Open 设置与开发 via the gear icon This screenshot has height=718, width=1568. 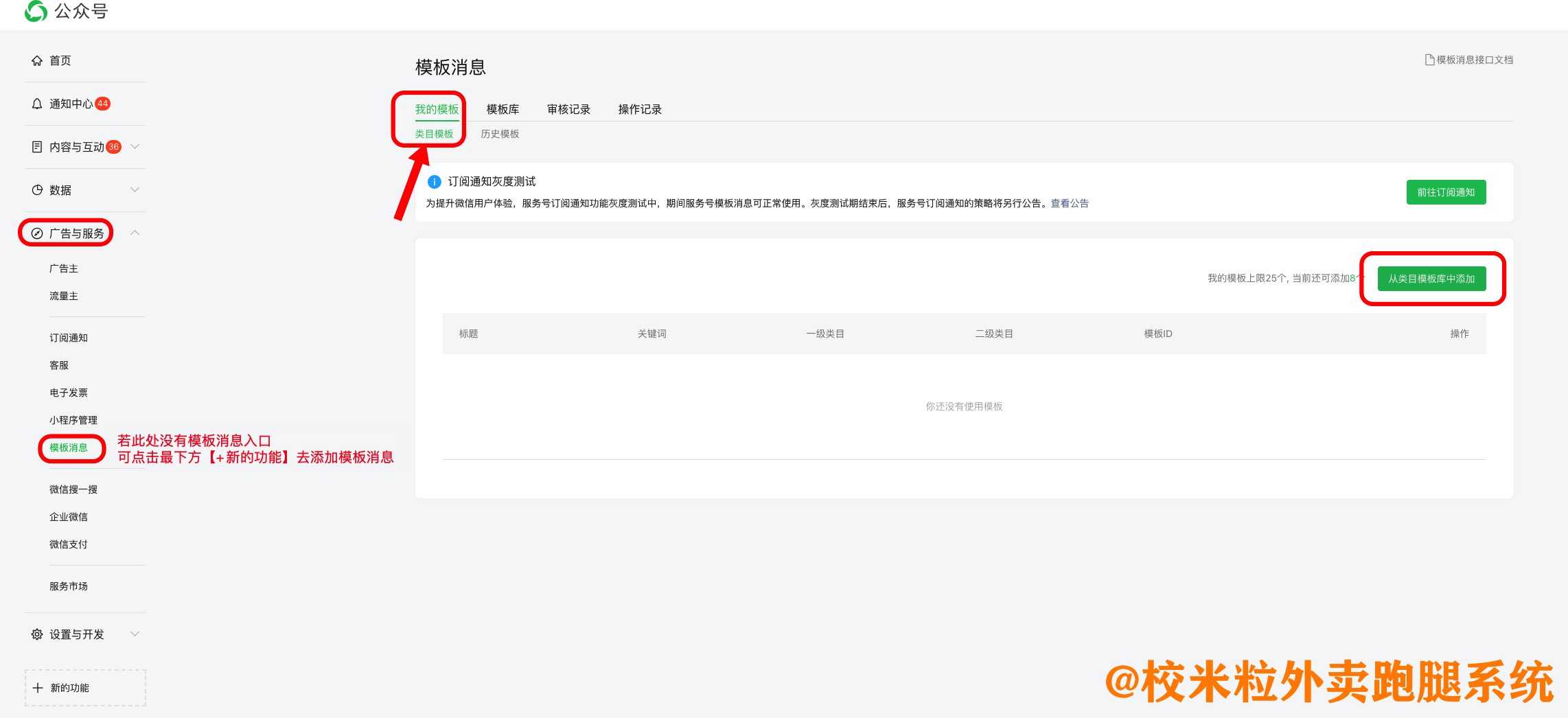37,634
